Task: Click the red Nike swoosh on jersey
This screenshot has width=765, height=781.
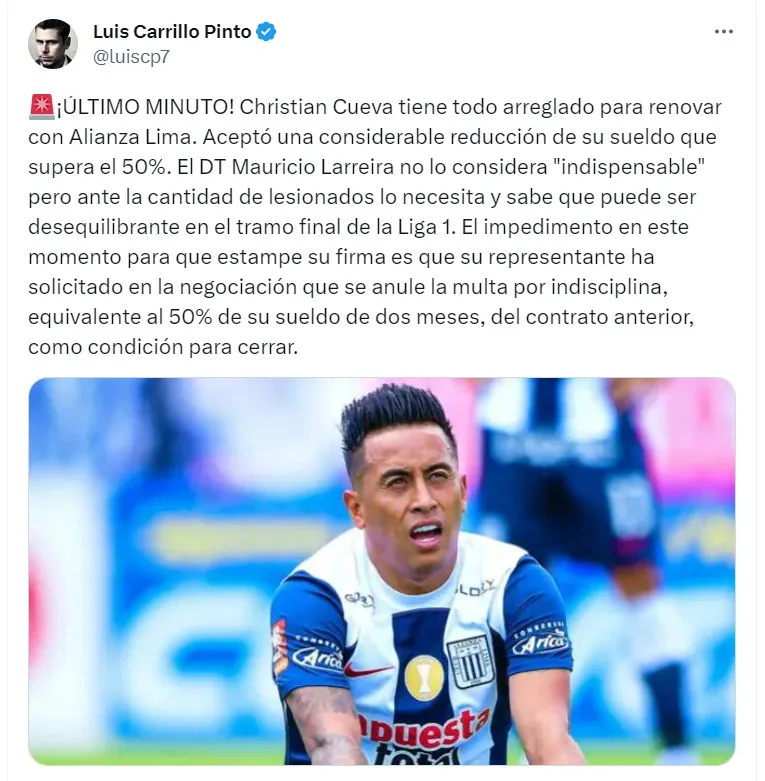Action: pyautogui.click(x=368, y=670)
